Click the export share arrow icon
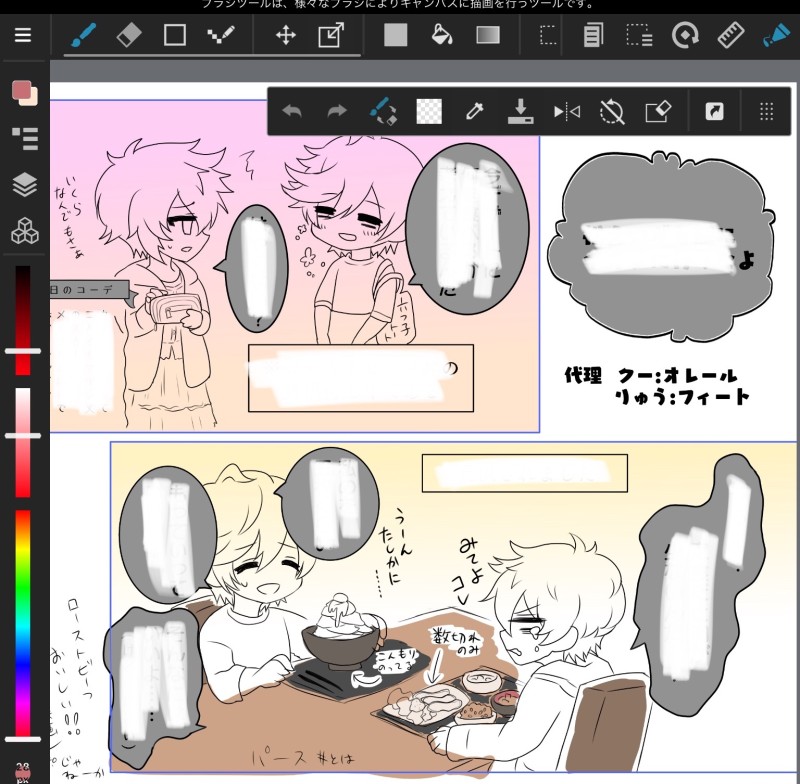Image resolution: width=800 pixels, height=784 pixels. point(714,111)
